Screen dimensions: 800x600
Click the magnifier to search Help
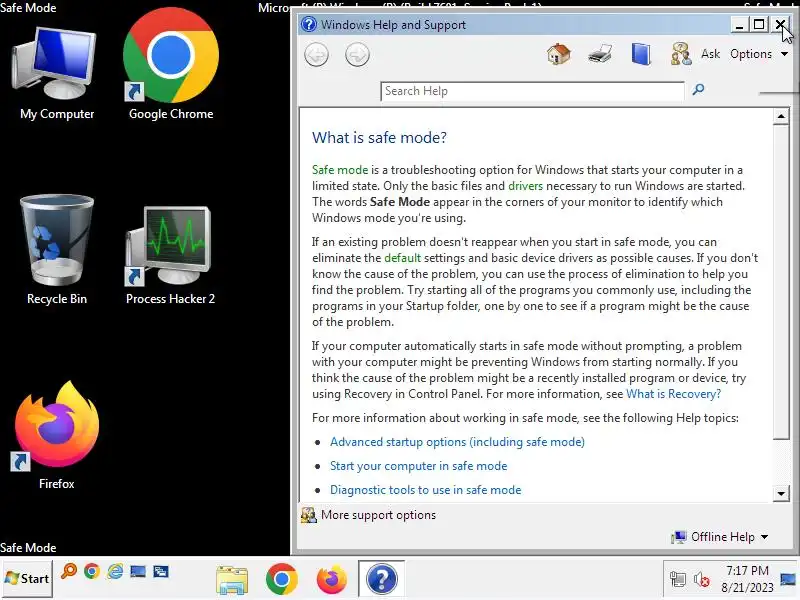point(698,90)
